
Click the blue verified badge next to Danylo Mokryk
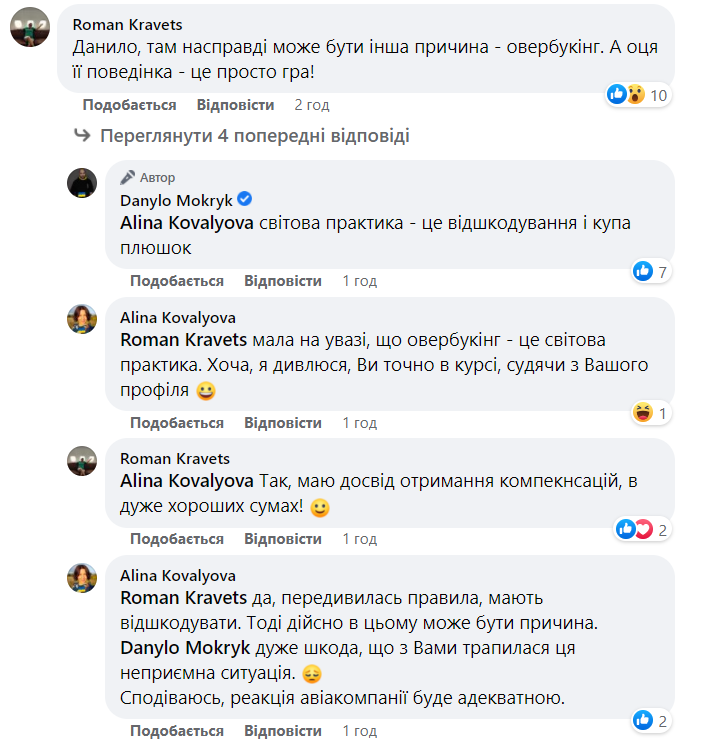pos(244,200)
